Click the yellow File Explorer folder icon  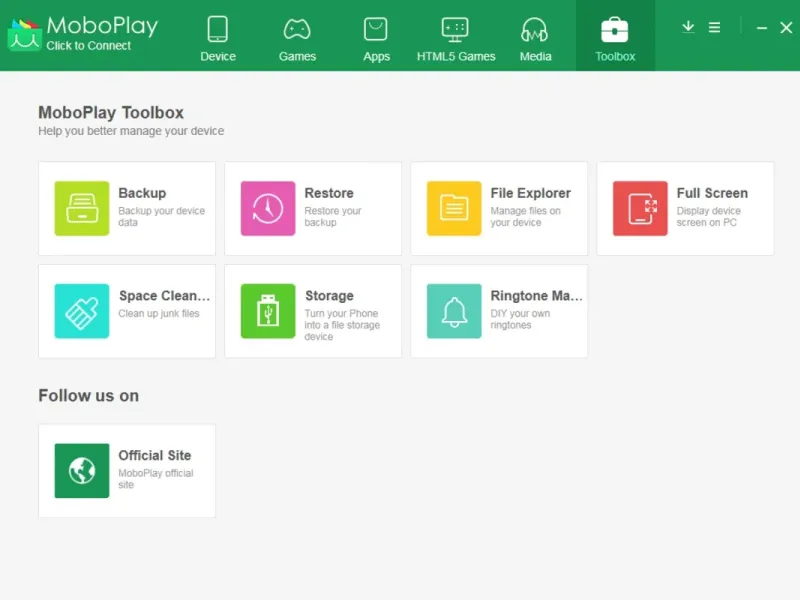point(454,208)
